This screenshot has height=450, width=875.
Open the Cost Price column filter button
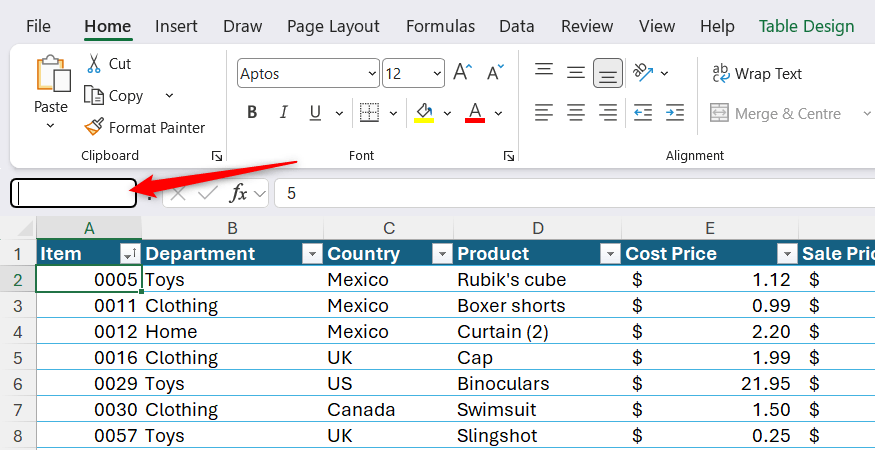(787, 254)
